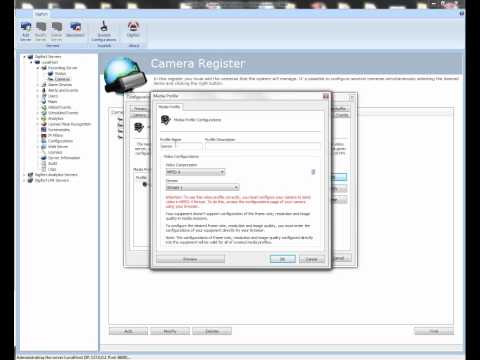The image size is (480, 360).
Task: Open Status under Recording Server
Action: 60,74
